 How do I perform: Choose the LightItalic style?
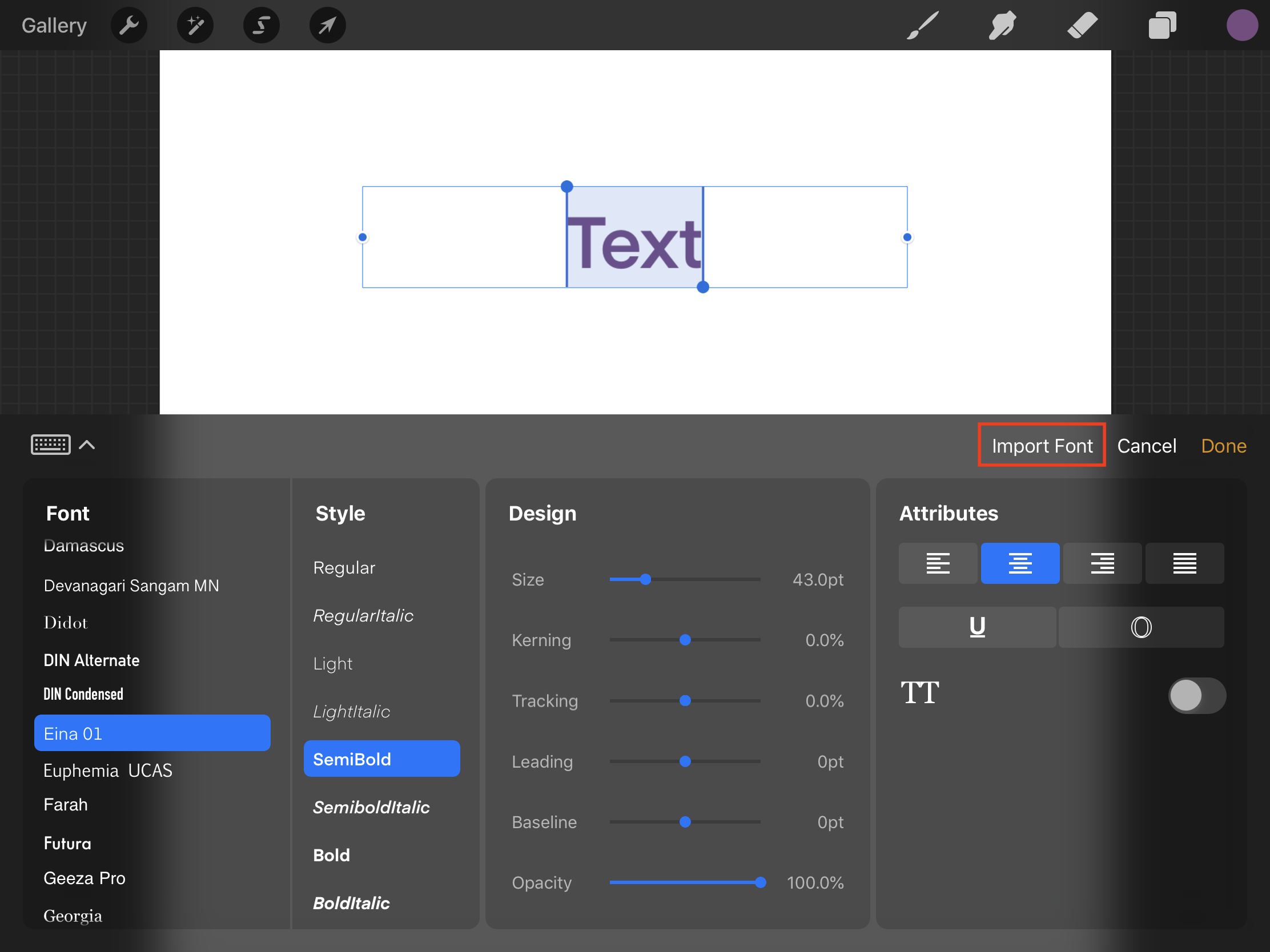(351, 712)
